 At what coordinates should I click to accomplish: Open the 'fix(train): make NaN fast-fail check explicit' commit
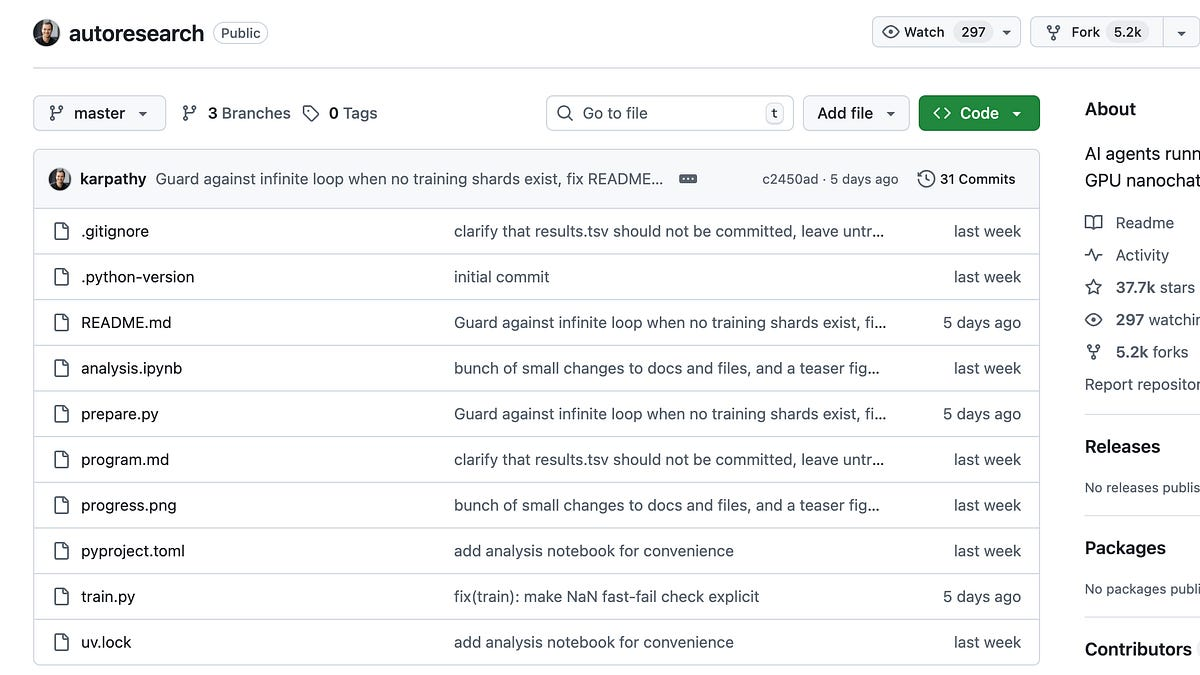(607, 597)
